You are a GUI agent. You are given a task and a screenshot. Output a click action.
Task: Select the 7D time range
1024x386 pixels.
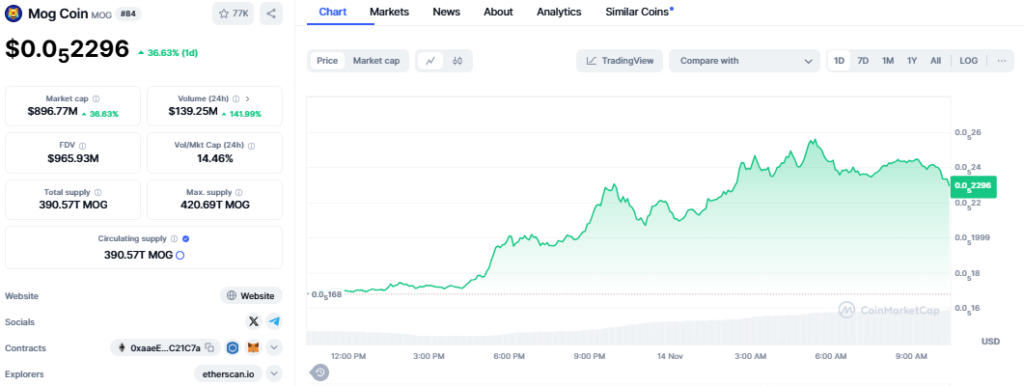point(863,61)
